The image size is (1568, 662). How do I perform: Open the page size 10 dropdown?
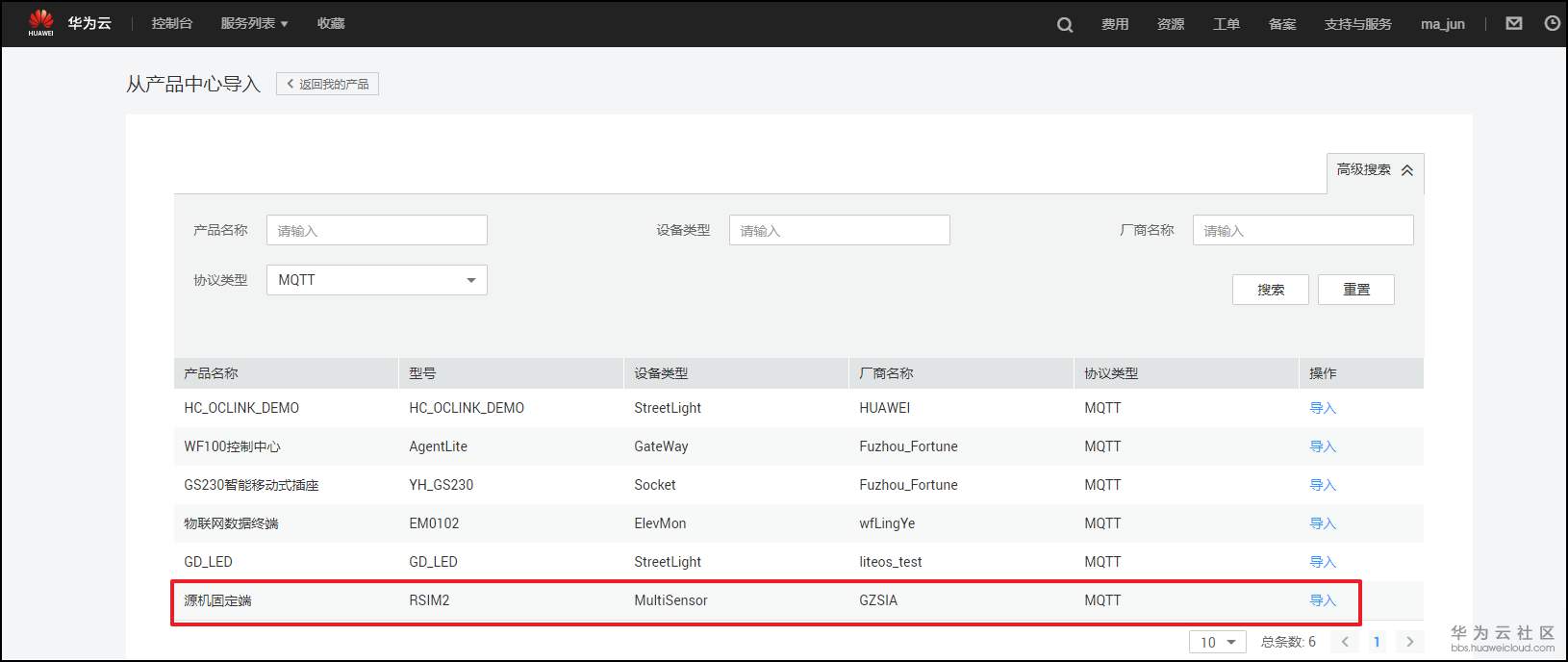point(1218,642)
